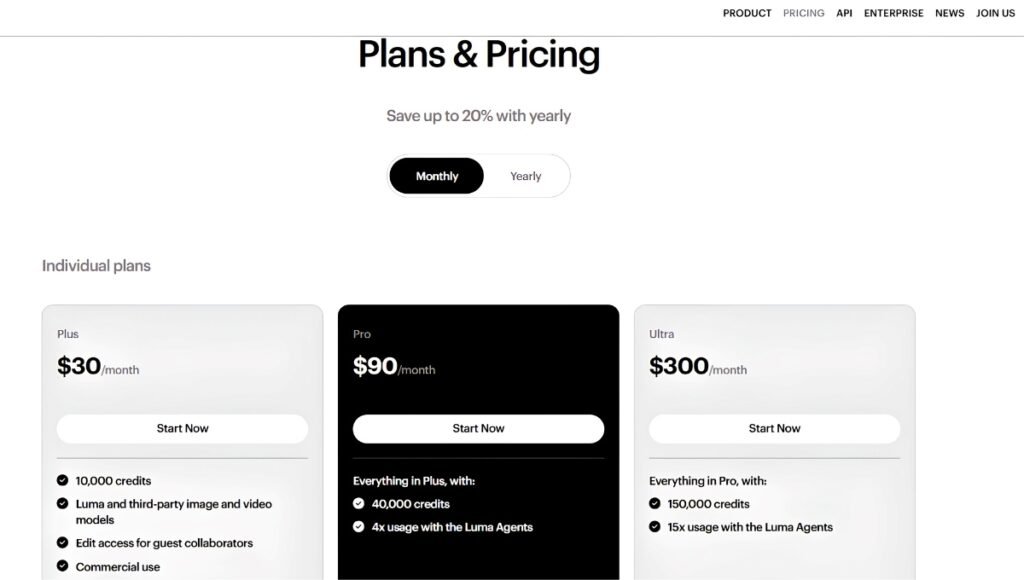Go to PRICING in the top navigation
The width and height of the screenshot is (1024, 580).
point(804,13)
